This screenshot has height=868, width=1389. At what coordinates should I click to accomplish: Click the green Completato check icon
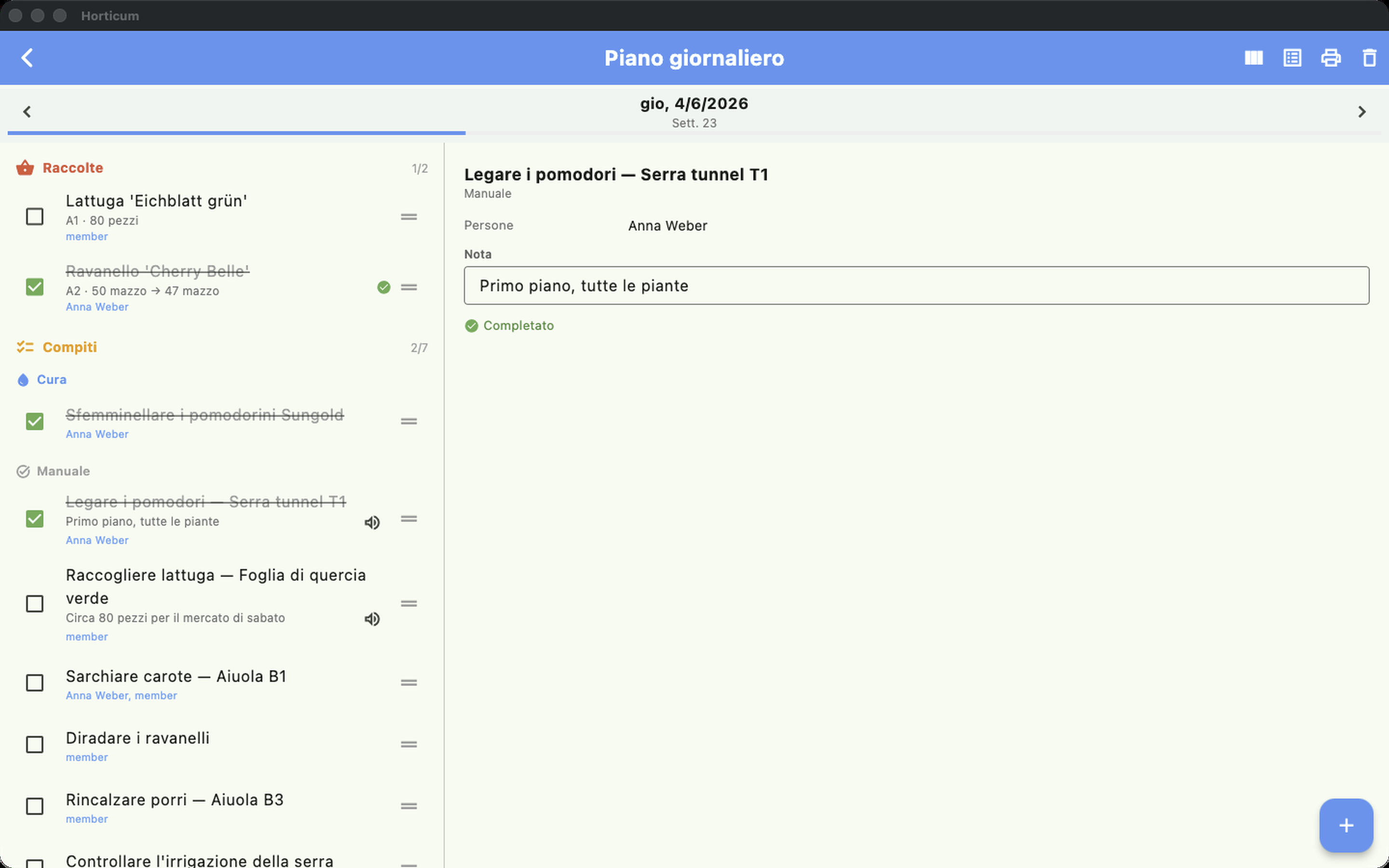(471, 326)
